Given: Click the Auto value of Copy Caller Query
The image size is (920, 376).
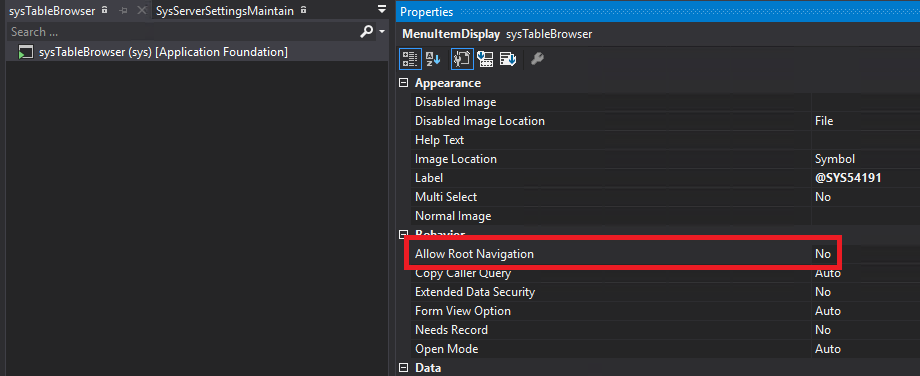Looking at the screenshot, I should [x=828, y=273].
